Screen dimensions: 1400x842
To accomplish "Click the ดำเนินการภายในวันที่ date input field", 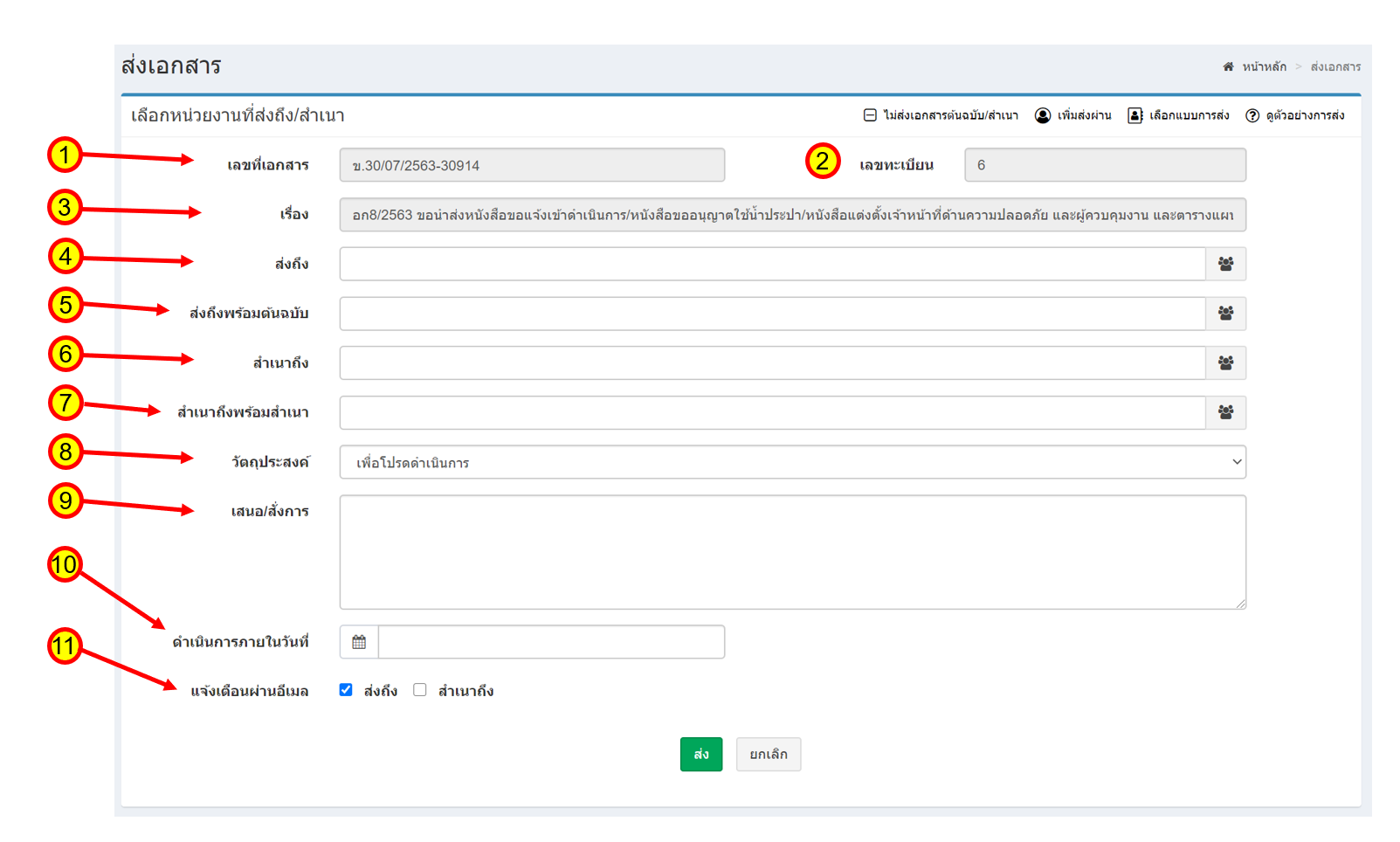I will [551, 642].
